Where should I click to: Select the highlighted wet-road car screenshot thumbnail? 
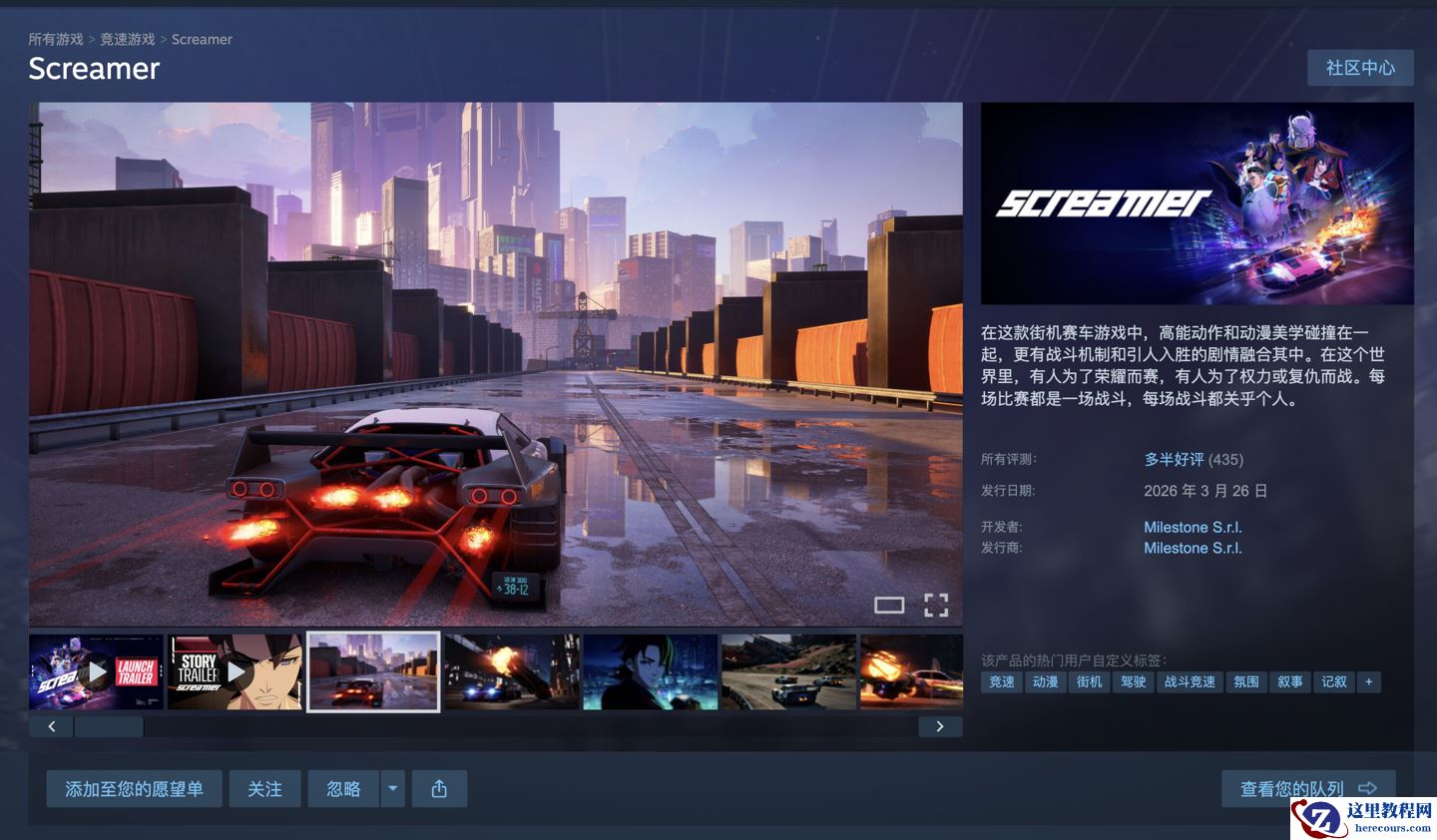[373, 672]
